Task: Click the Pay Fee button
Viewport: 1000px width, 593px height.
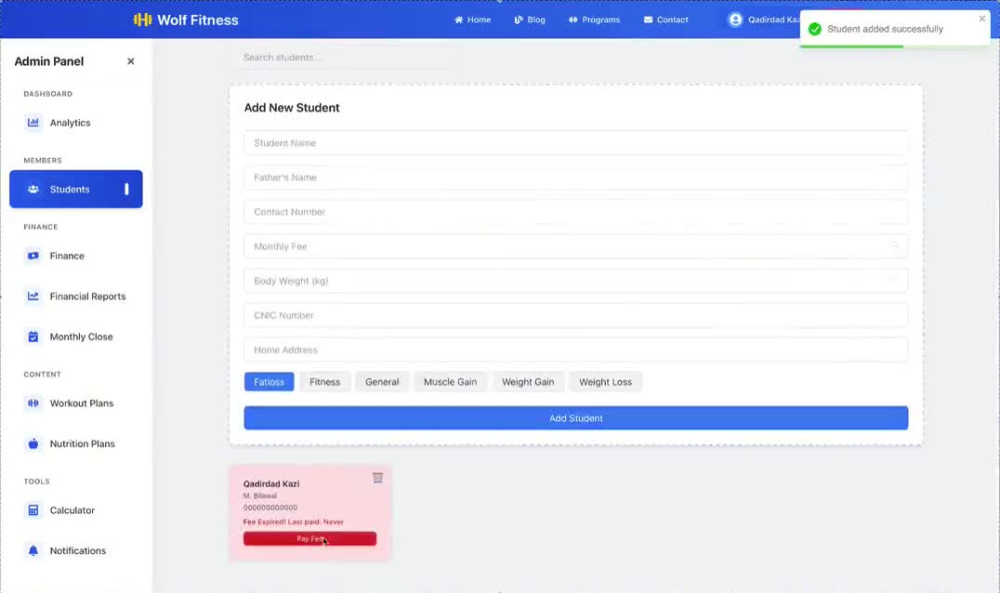Action: [x=310, y=539]
